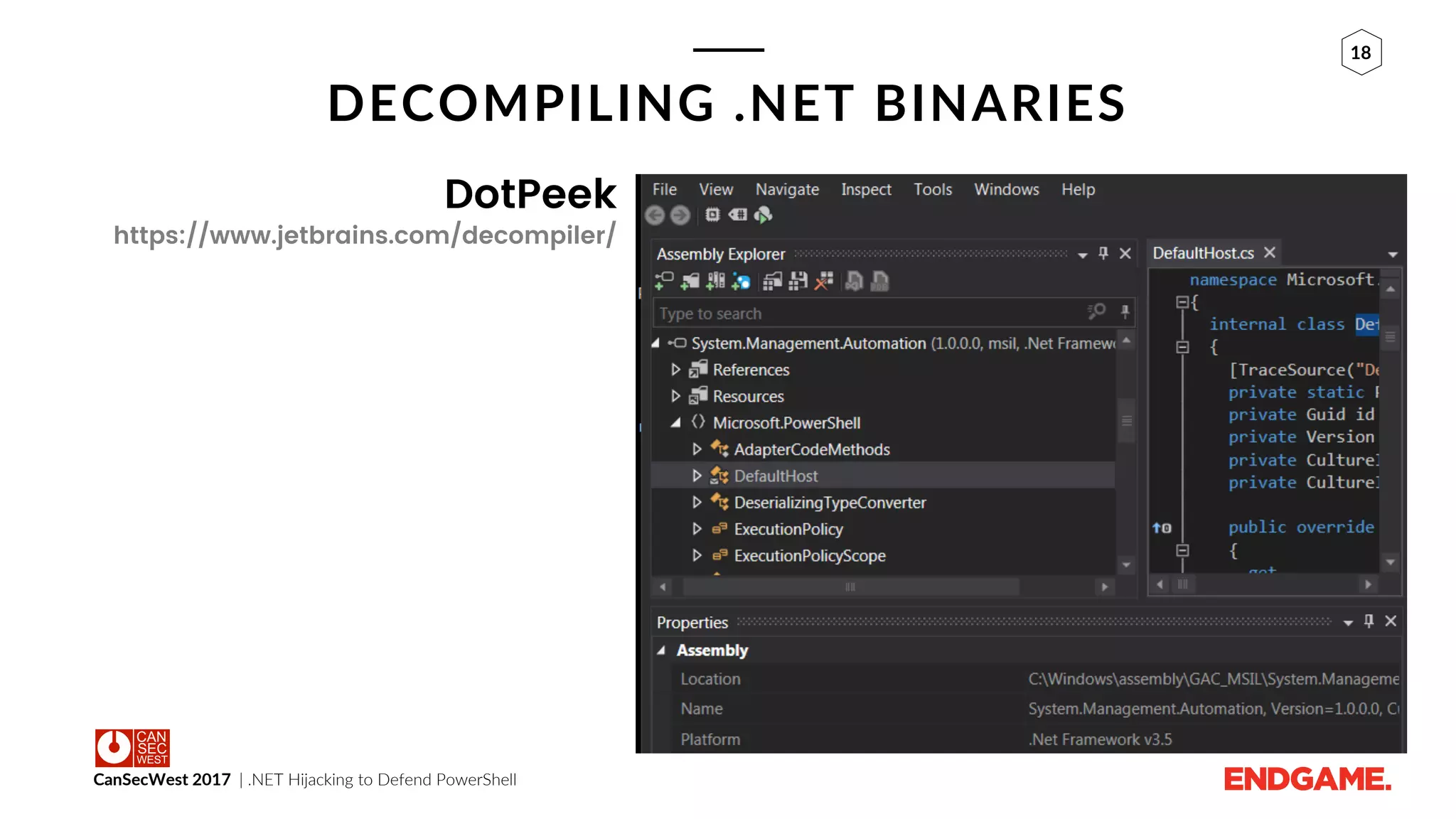Image resolution: width=1456 pixels, height=819 pixels.
Task: Open the Tools menu
Action: pos(933,189)
